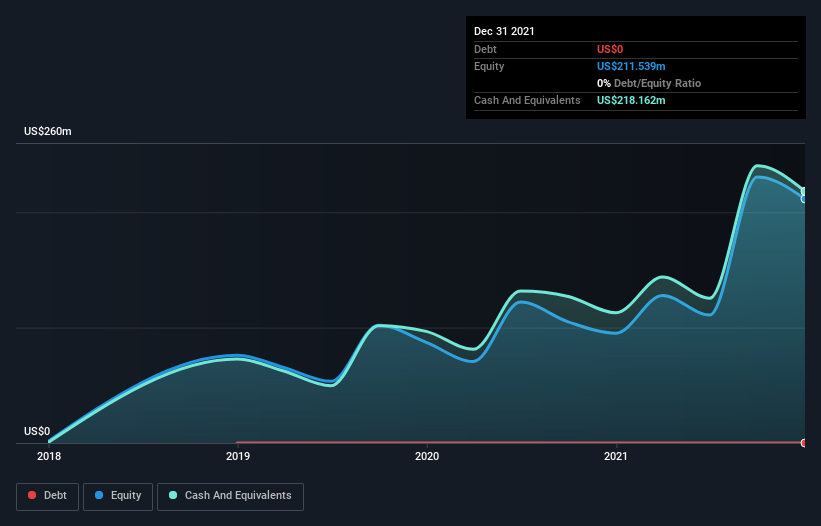Click the US$0 y-axis label

tap(37, 431)
